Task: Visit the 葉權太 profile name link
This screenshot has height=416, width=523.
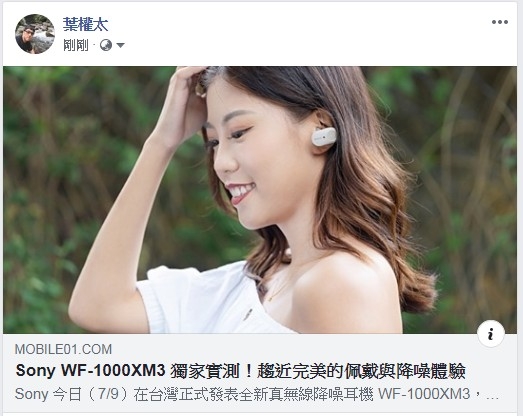Action: [x=85, y=24]
